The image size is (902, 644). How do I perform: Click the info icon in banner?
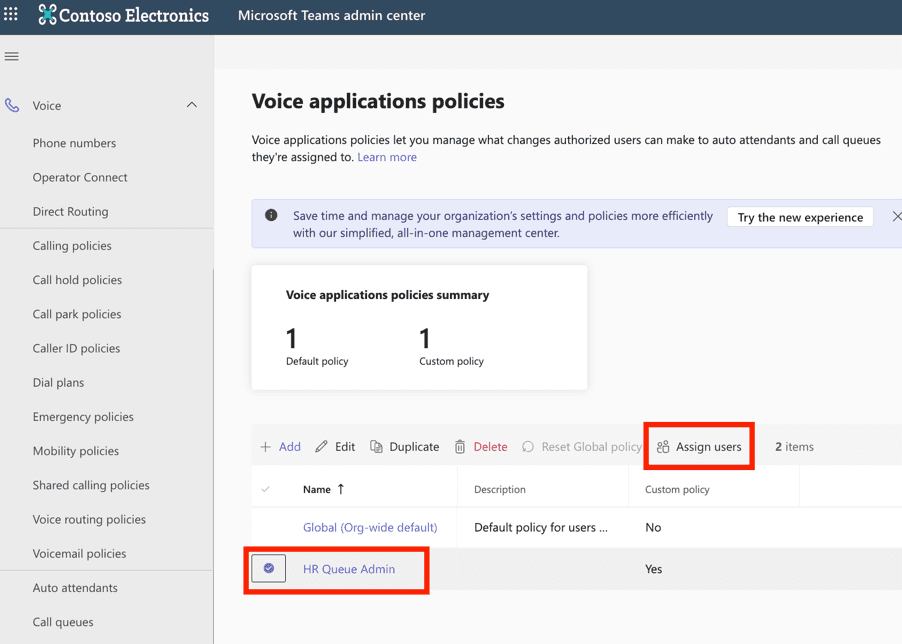tap(271, 215)
